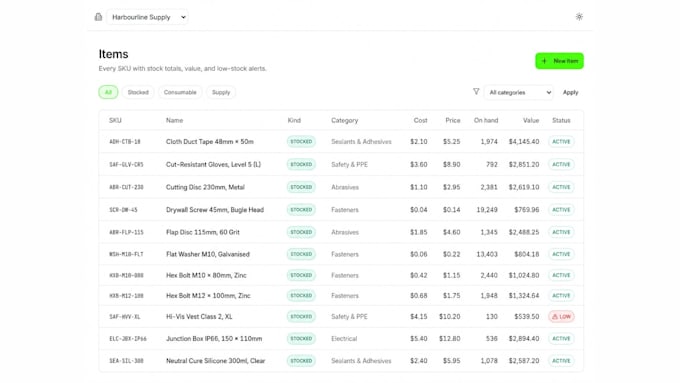Open Cloth Duct Tape 48mm × 50m item

tap(210, 141)
